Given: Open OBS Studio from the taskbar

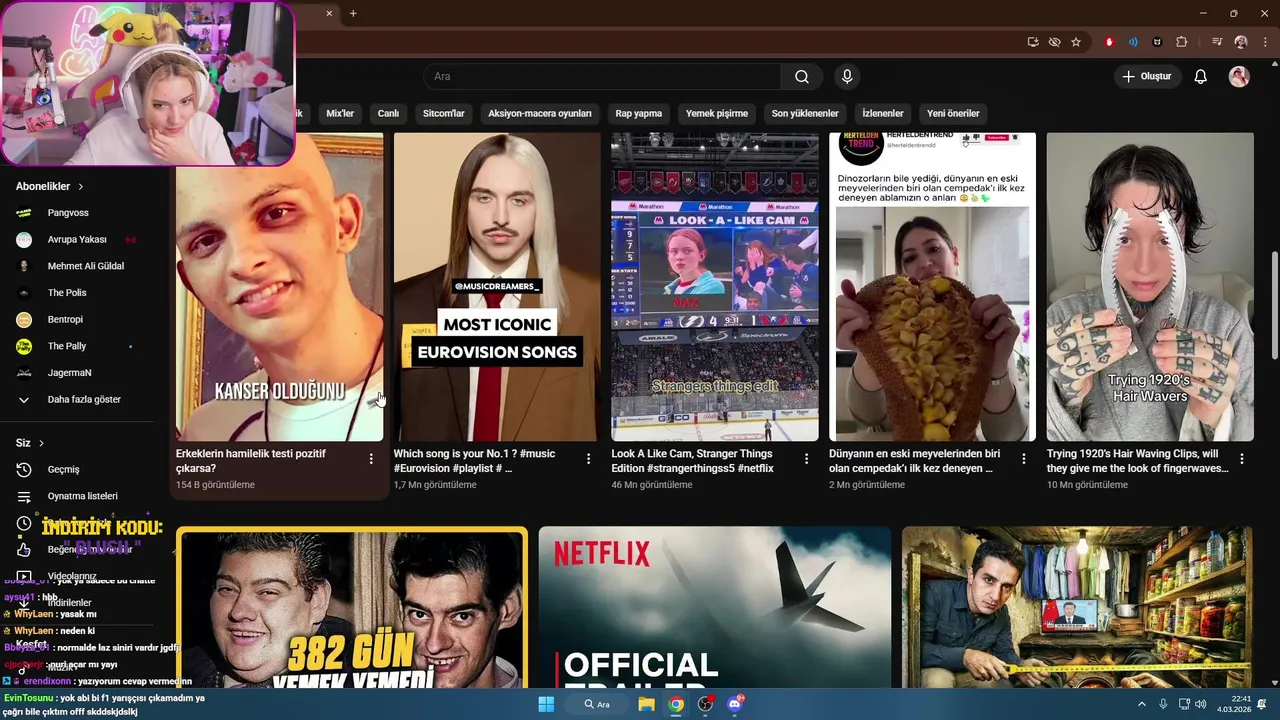Looking at the screenshot, I should [x=706, y=704].
